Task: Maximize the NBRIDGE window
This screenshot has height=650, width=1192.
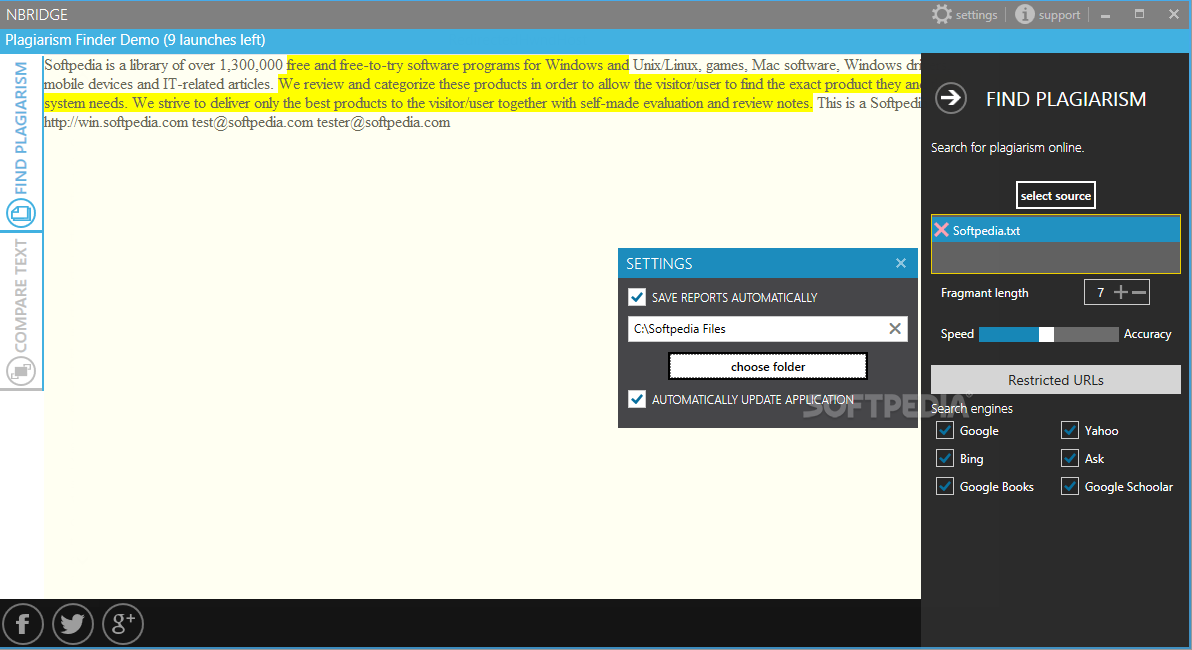Action: 1140,14
